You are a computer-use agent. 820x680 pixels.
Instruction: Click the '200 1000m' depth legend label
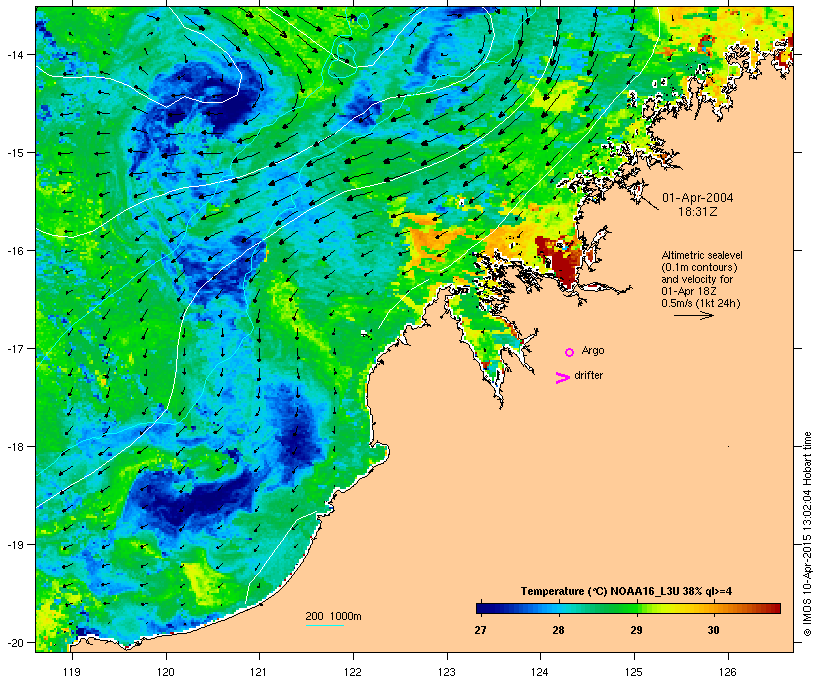point(333,616)
